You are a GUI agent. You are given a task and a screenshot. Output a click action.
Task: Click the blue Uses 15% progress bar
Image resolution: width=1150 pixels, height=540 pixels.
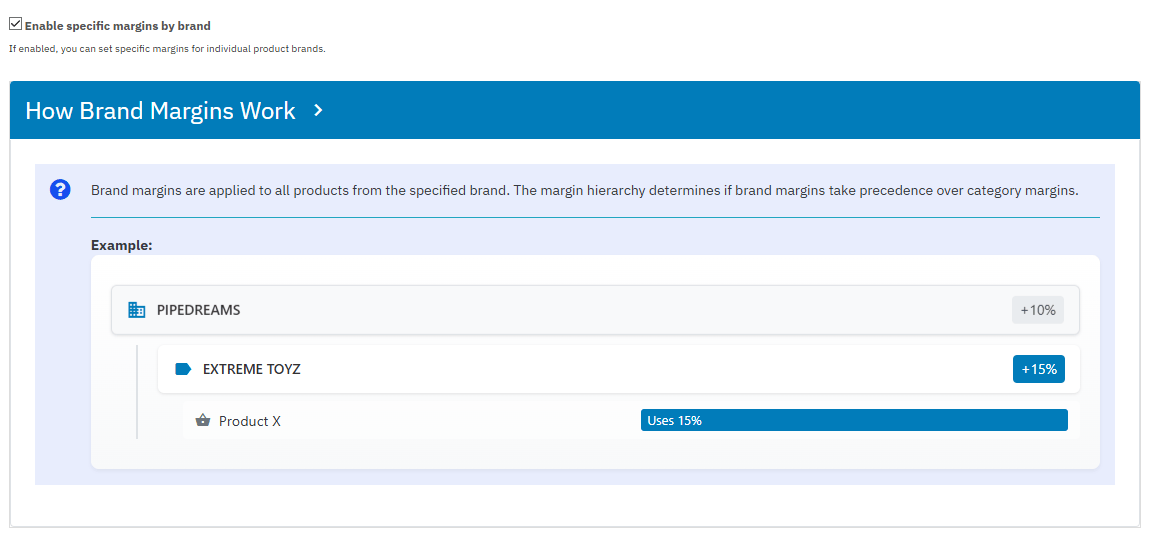click(853, 420)
